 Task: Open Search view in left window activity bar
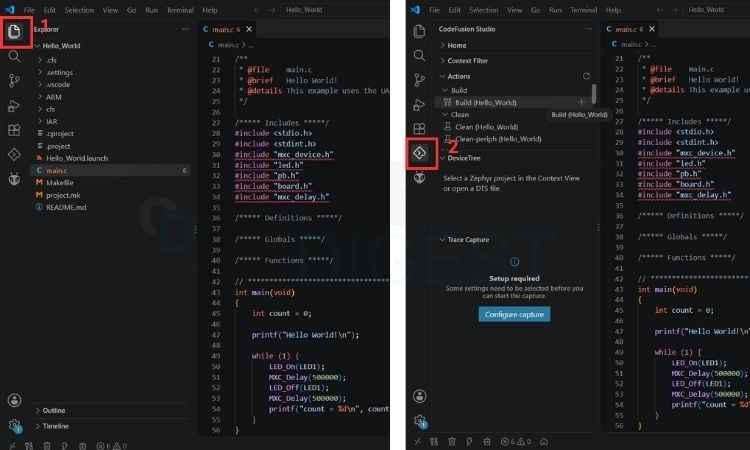pyautogui.click(x=14, y=56)
